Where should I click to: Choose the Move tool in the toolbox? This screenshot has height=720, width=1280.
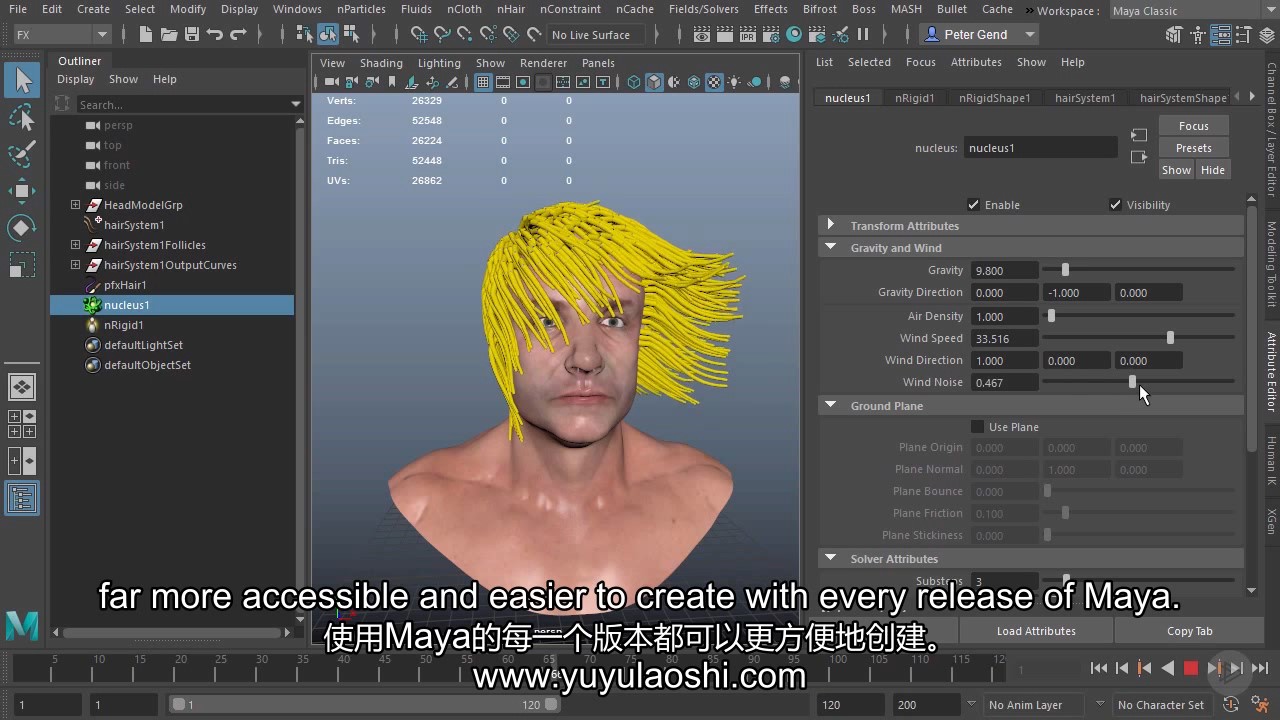22,191
